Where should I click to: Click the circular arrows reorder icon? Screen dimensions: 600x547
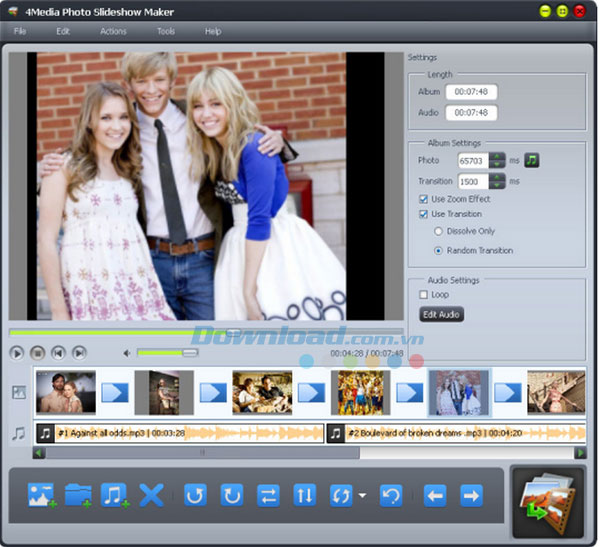pyautogui.click(x=341, y=495)
